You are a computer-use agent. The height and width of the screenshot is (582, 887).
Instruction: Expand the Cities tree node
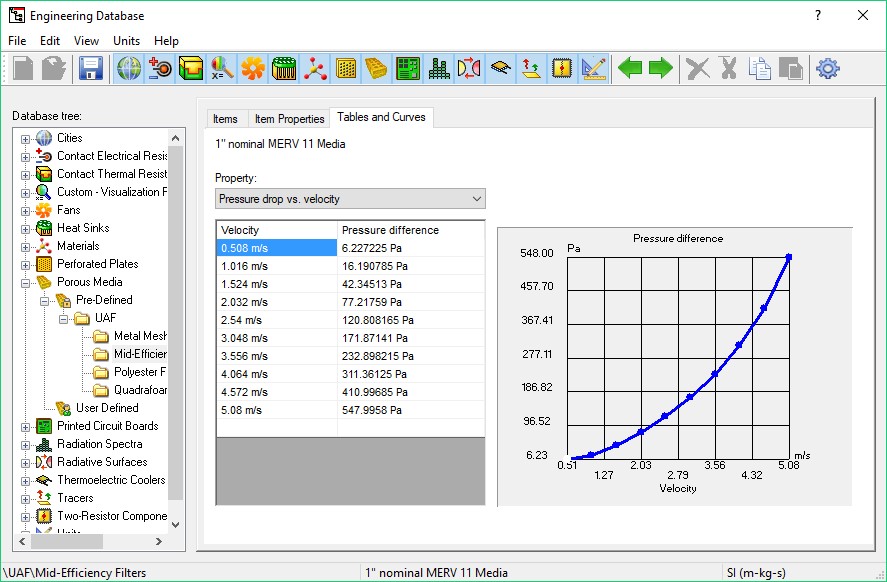[x=25, y=139]
